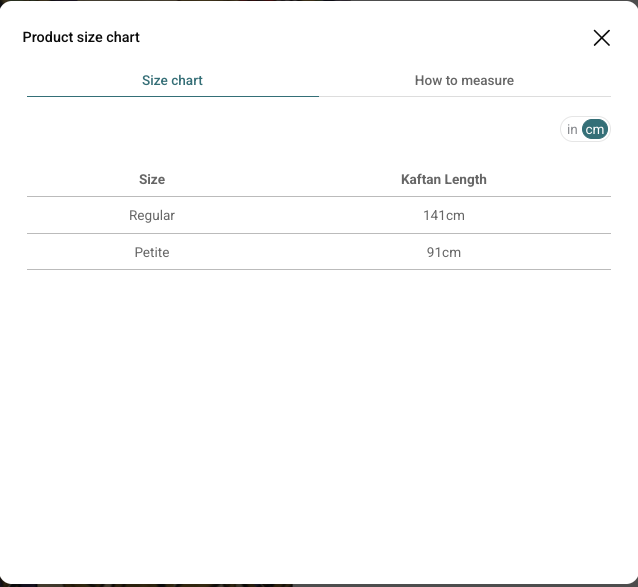This screenshot has width=638, height=587.
Task: Switch to the How to measure tab
Action: click(464, 80)
